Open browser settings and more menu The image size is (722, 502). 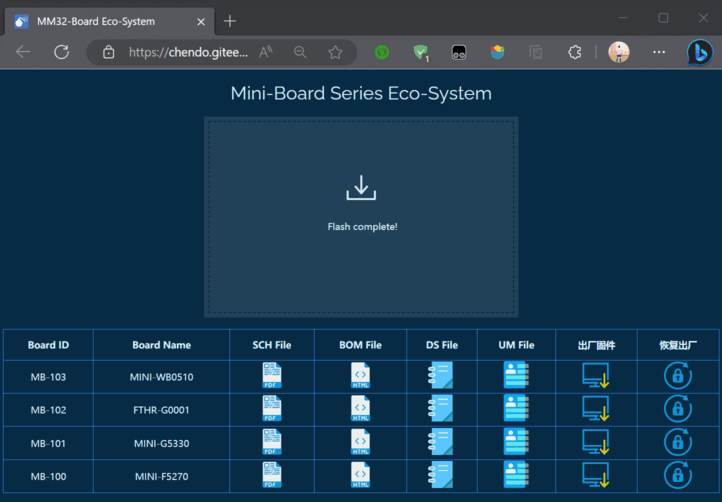[658, 52]
